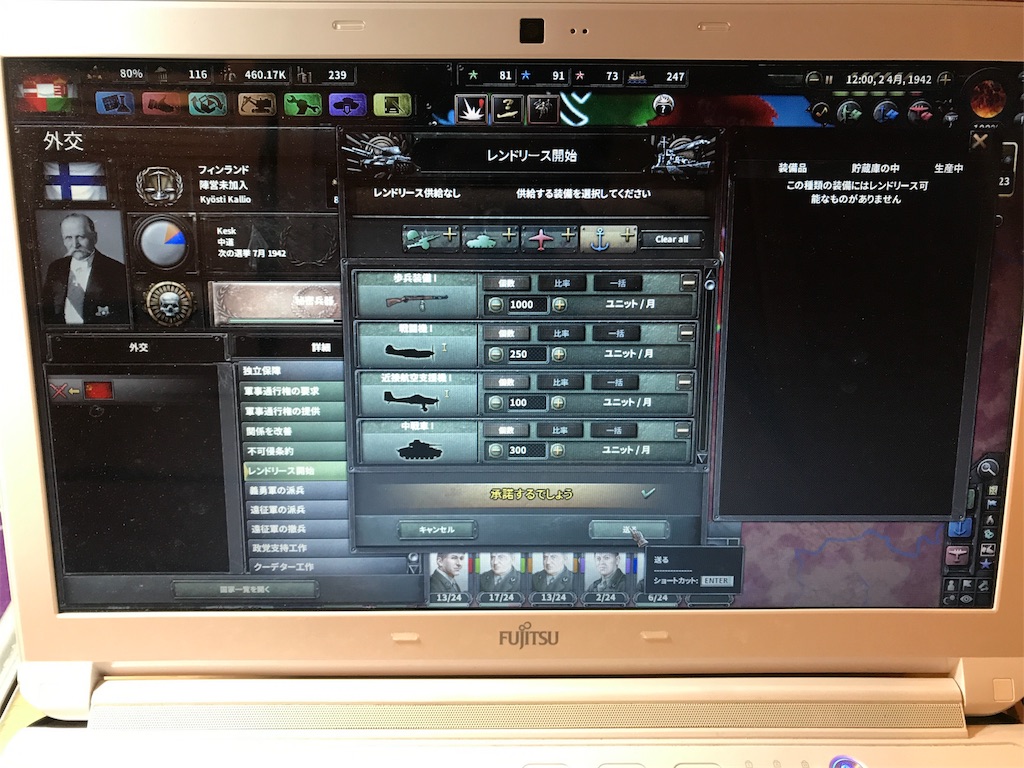Select 比率 mode for 戦闘機
Screen dimensions: 1024x768
coord(561,333)
